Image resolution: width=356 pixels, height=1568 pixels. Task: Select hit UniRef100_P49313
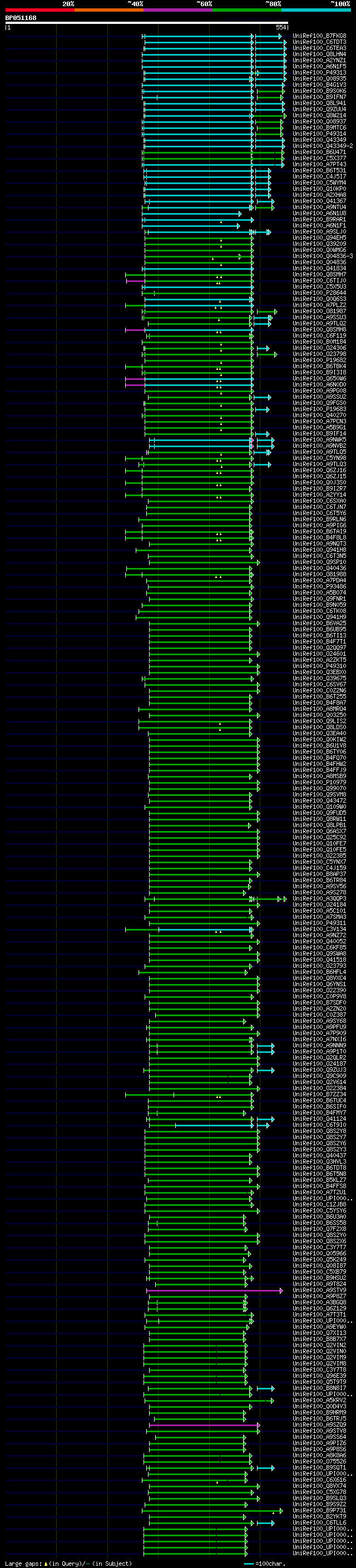(319, 72)
